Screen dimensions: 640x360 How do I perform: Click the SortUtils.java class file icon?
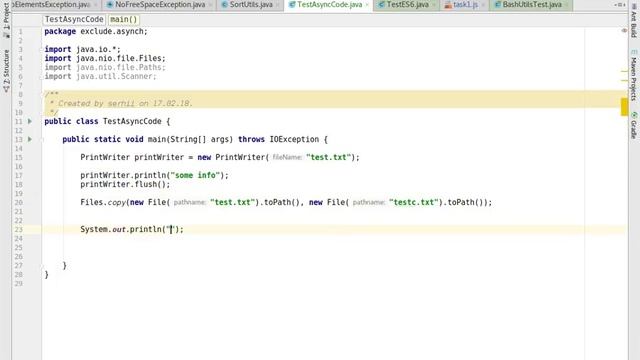click(224, 5)
